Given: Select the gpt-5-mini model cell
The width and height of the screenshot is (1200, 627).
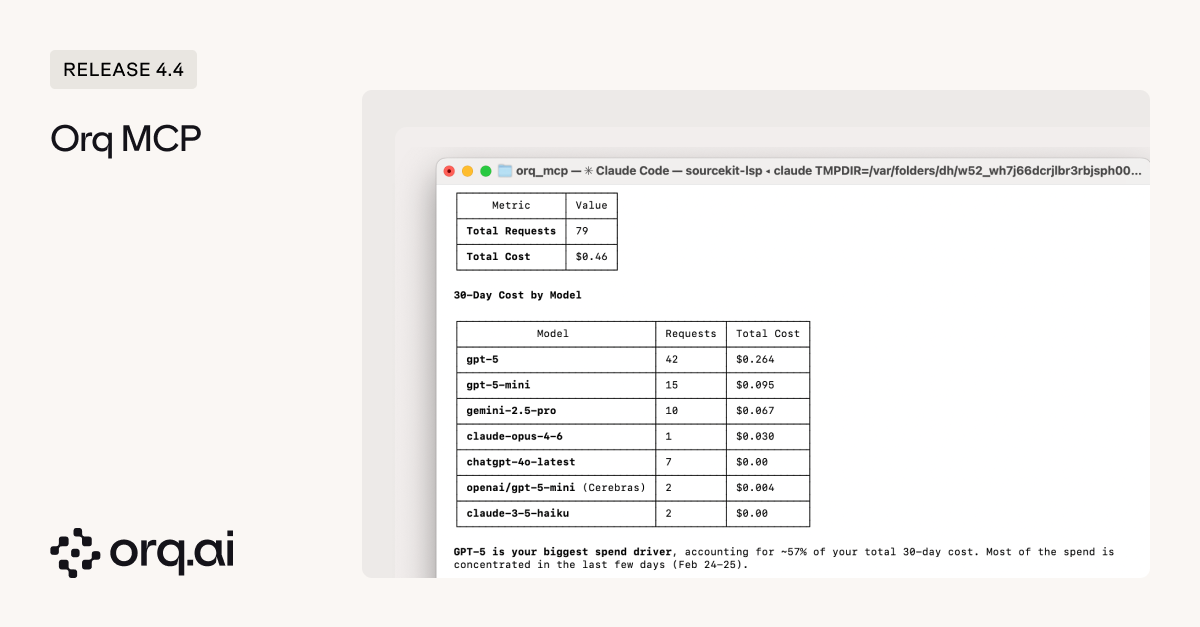Looking at the screenshot, I should pos(556,385).
